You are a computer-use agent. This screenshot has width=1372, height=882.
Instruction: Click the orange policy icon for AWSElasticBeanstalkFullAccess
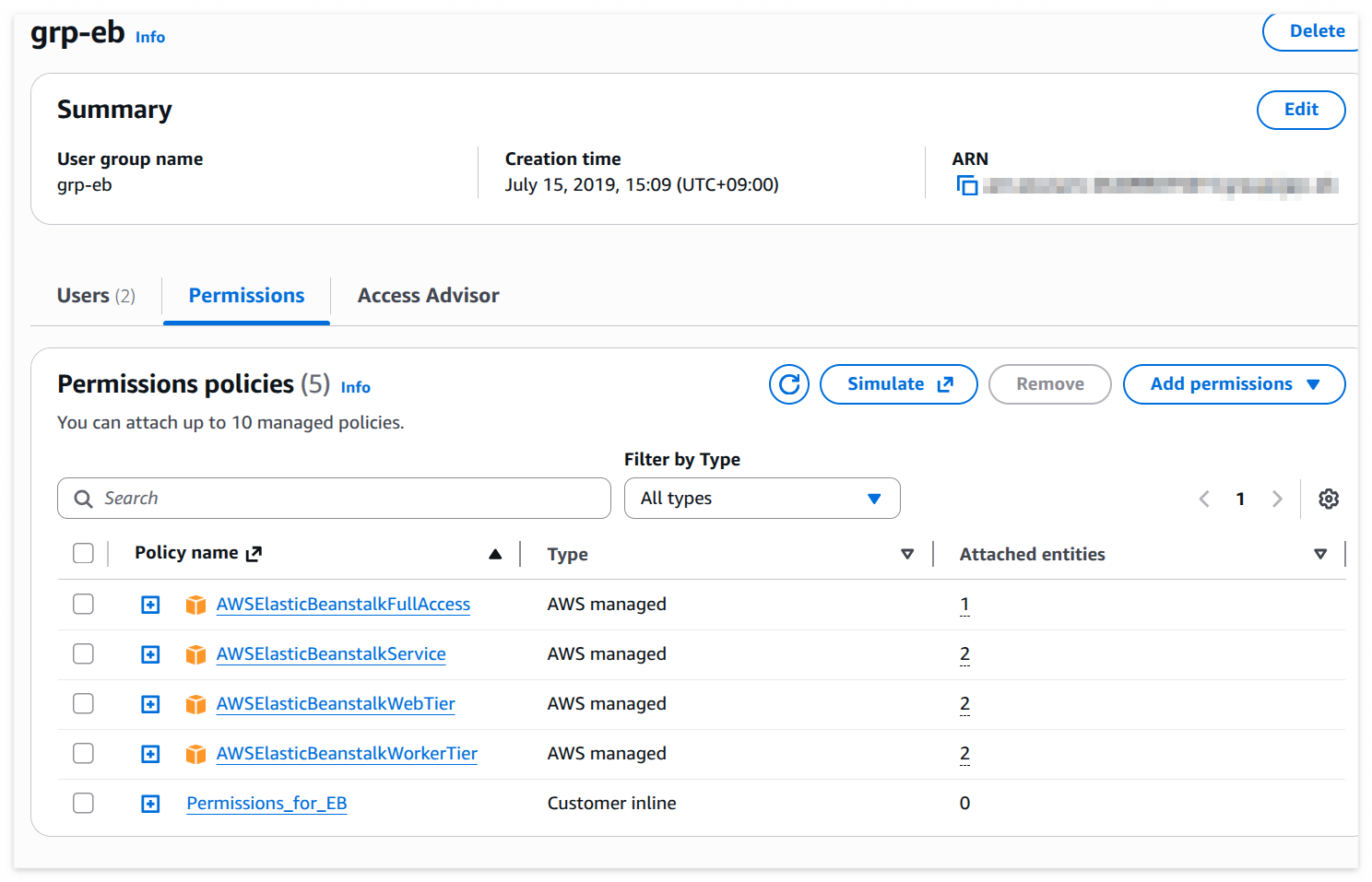click(195, 605)
